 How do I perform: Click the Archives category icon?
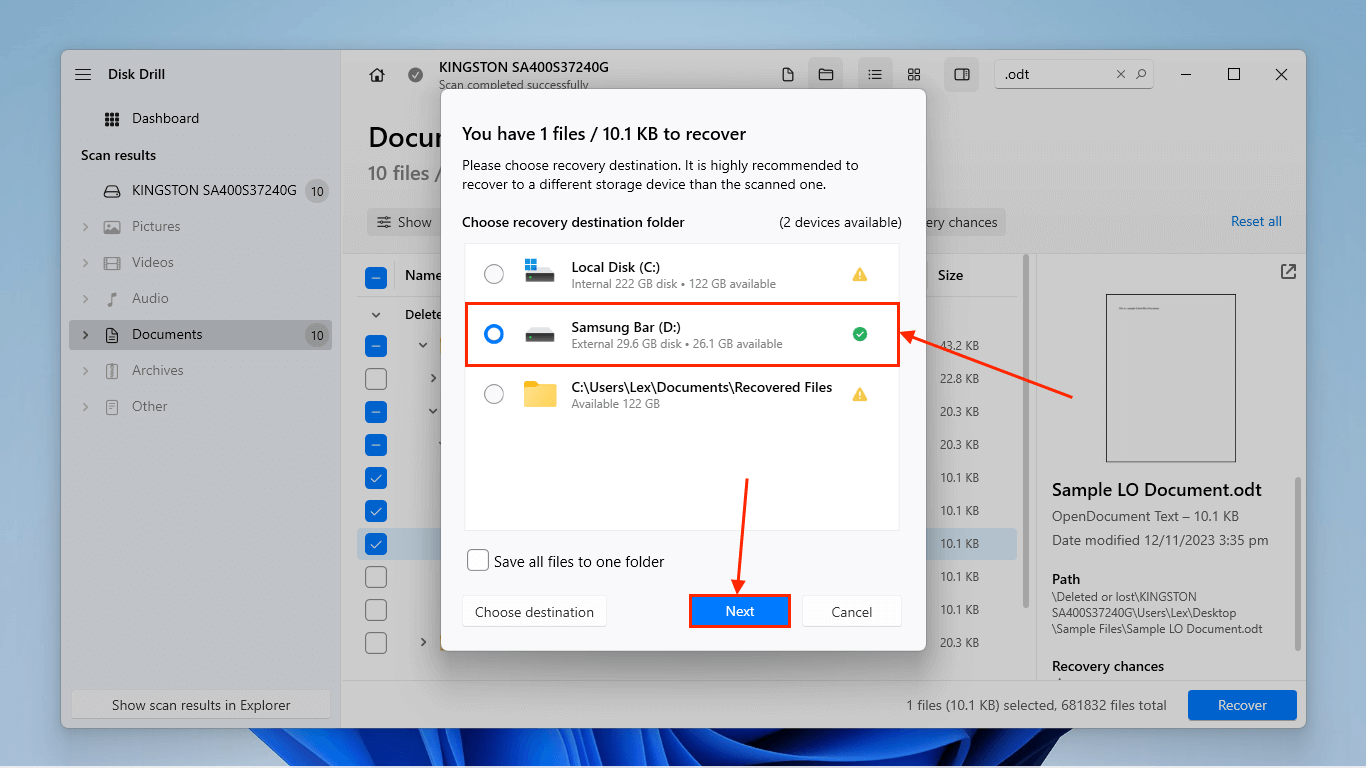pyautogui.click(x=113, y=371)
